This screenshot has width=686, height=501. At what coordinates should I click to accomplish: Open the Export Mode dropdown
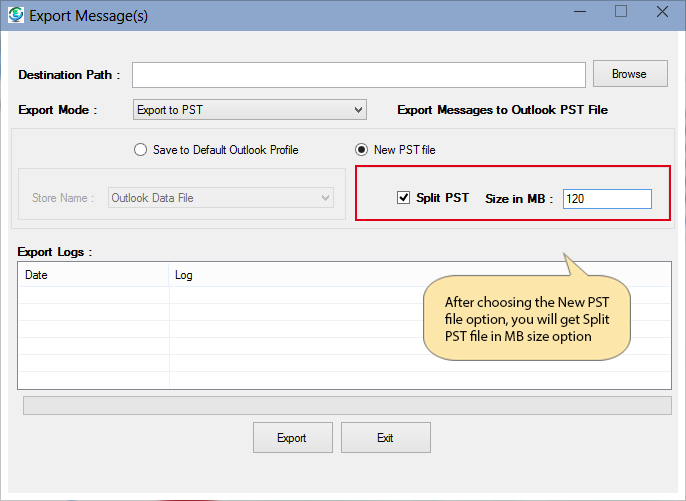[x=250, y=110]
